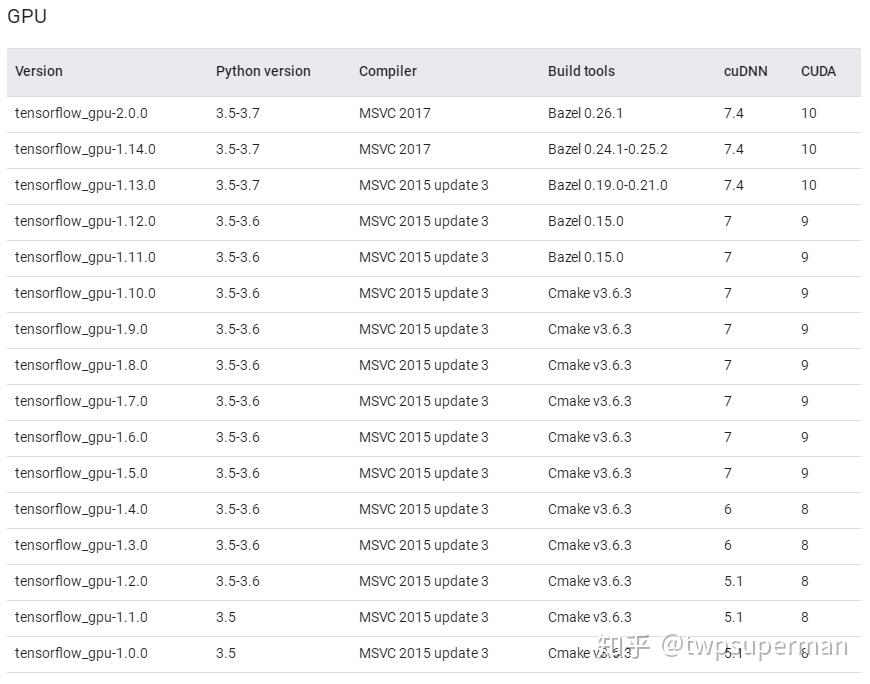
Task: Click the Python version column header
Action: pos(263,71)
